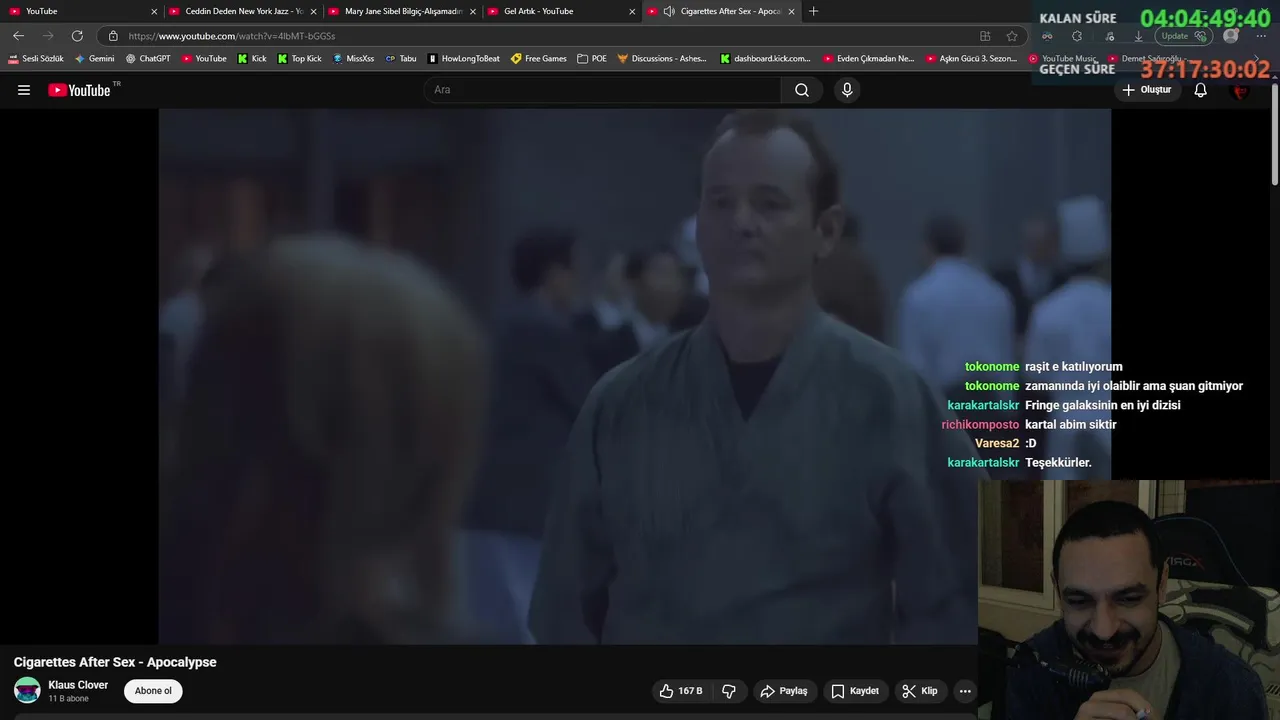Open Klaus Clover channel avatar
Screen dimensions: 1280x720
[27, 690]
